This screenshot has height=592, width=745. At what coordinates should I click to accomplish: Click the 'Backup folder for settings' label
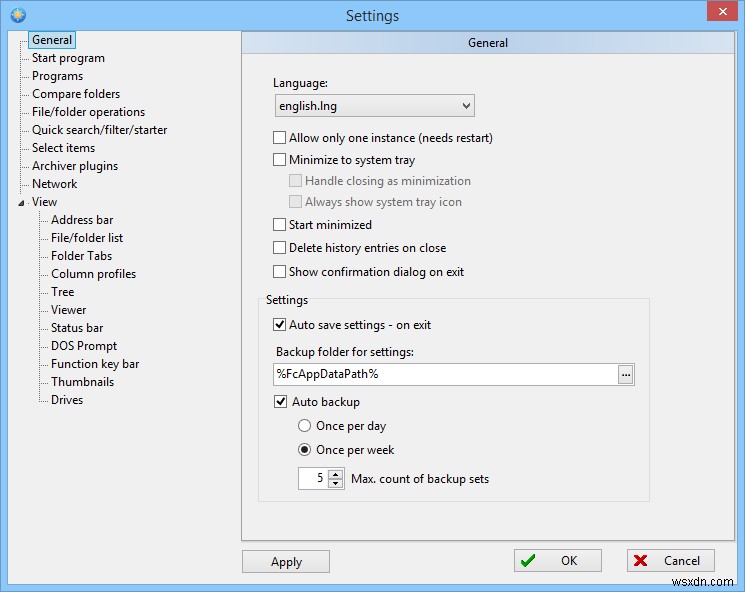[345, 352]
